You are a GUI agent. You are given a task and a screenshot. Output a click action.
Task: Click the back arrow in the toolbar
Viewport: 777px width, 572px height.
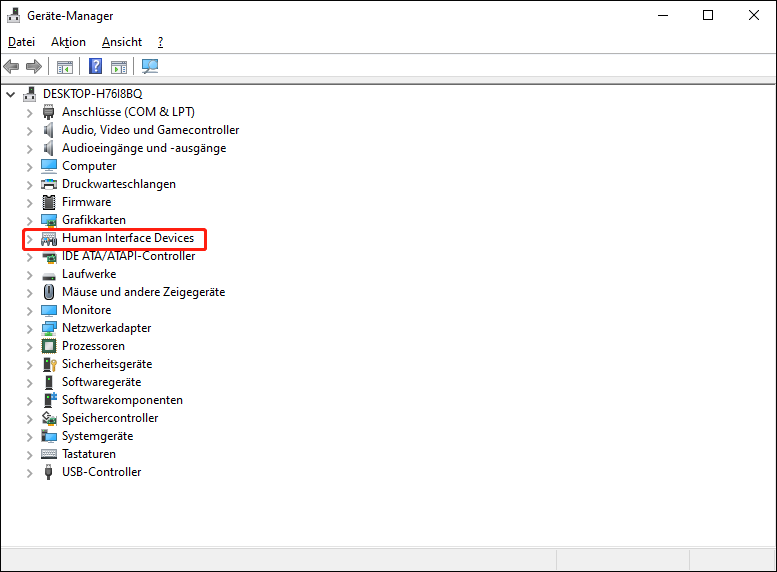[12, 67]
